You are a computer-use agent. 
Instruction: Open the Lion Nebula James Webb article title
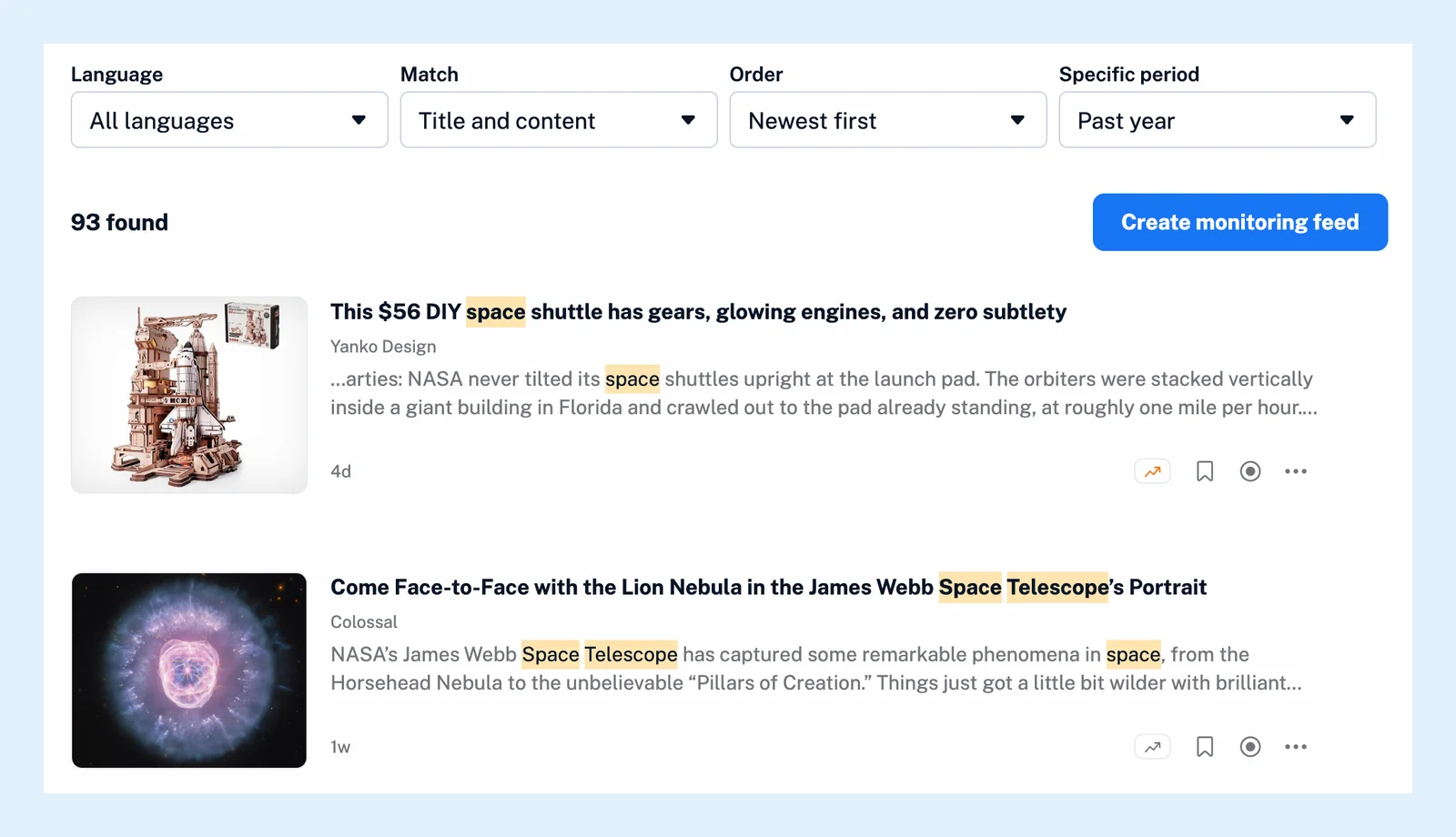pyautogui.click(x=768, y=588)
